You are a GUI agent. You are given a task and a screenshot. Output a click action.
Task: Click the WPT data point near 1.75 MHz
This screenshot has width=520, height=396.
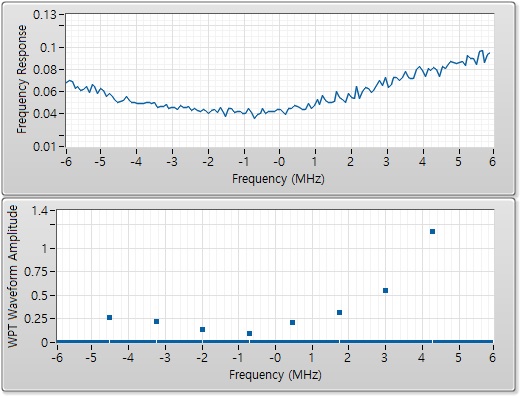pyautogui.click(x=339, y=312)
